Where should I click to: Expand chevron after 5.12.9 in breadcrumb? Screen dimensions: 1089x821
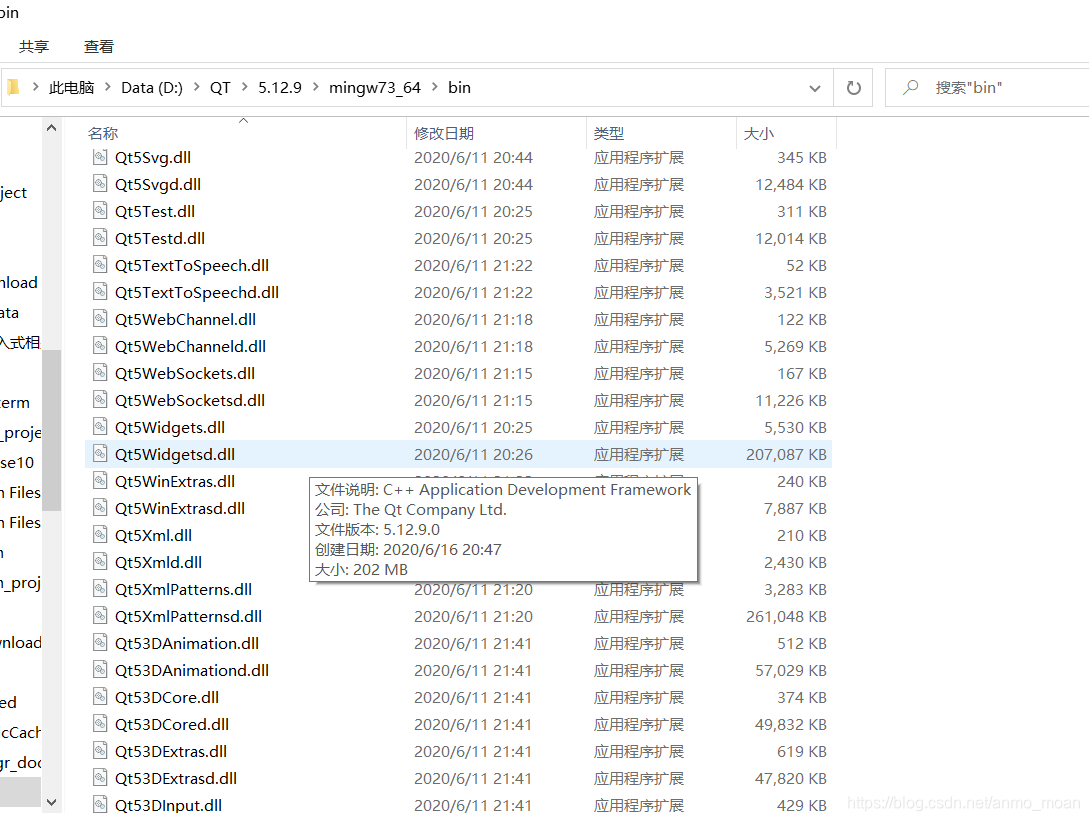click(316, 87)
